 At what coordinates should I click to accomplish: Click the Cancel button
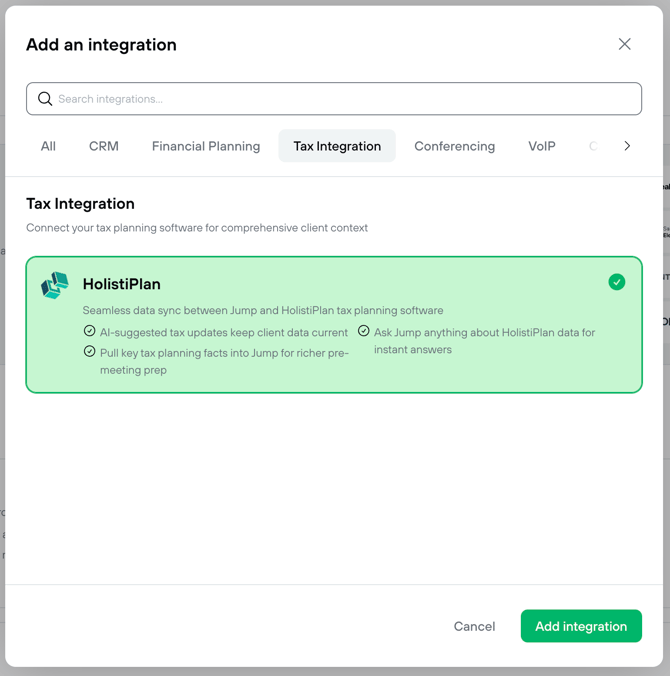tap(474, 626)
